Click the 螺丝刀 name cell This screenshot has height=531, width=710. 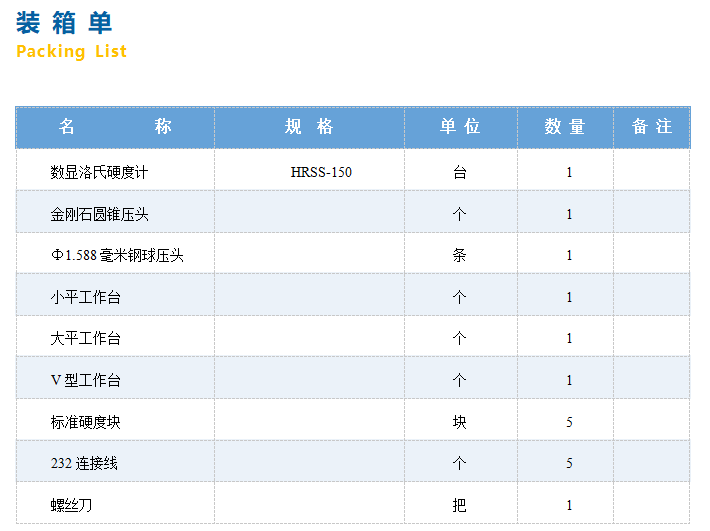pos(71,505)
